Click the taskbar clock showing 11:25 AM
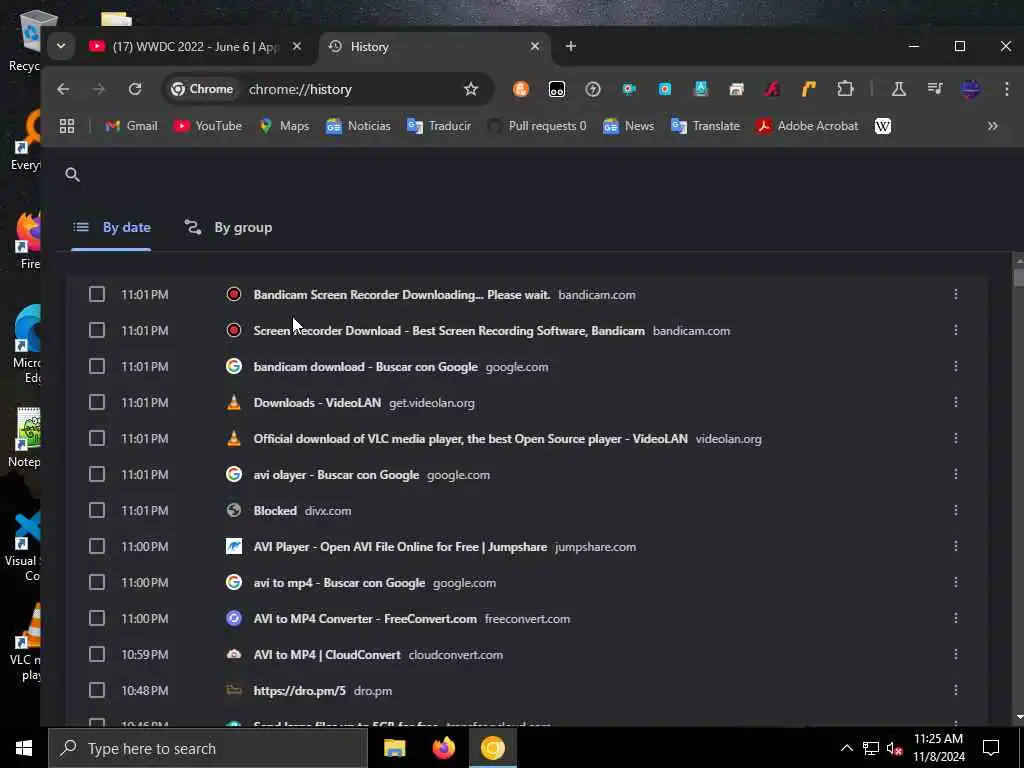Image resolution: width=1024 pixels, height=768 pixels. pos(938,748)
